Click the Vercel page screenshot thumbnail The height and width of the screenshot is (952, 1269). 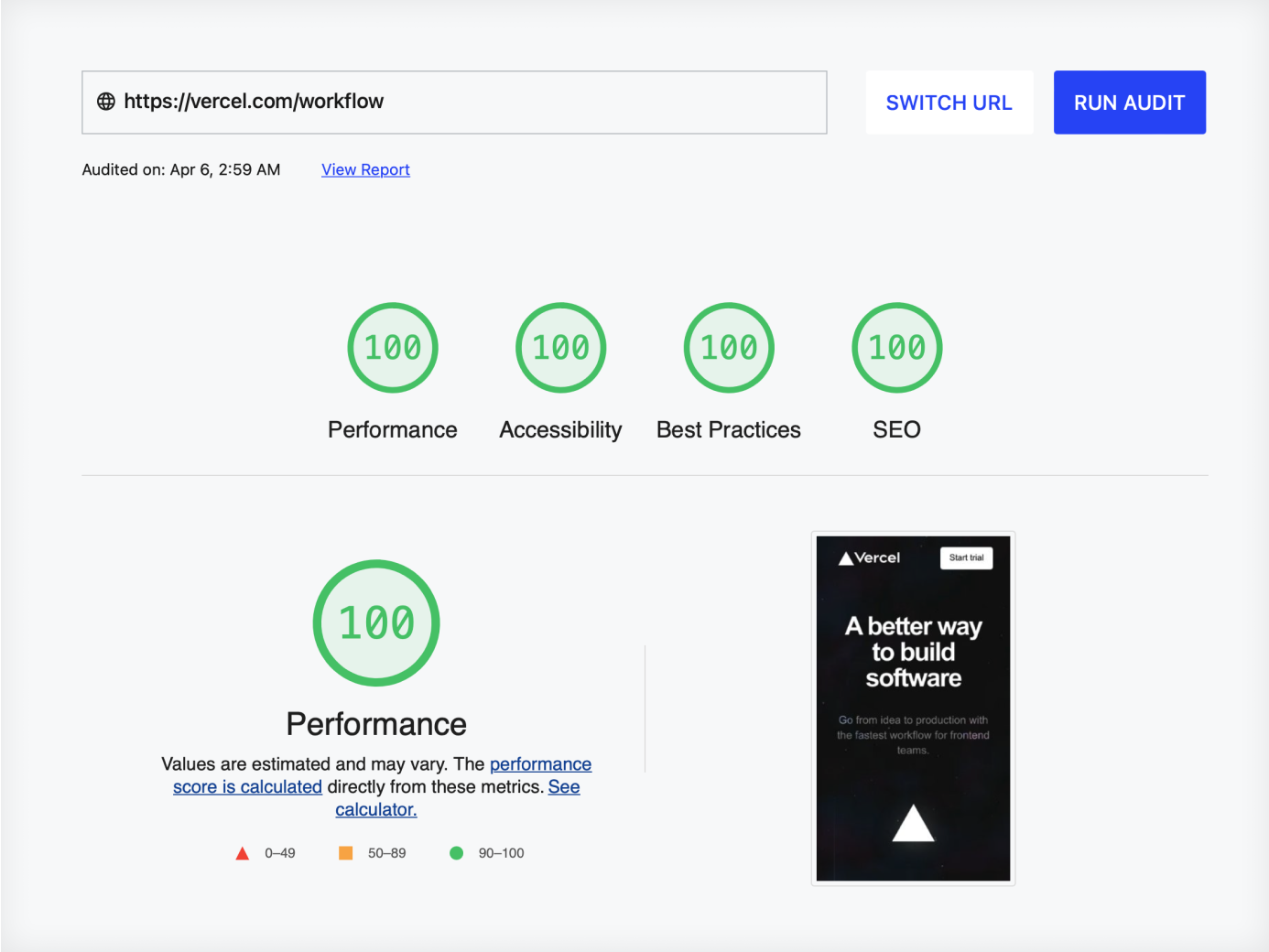tap(913, 709)
